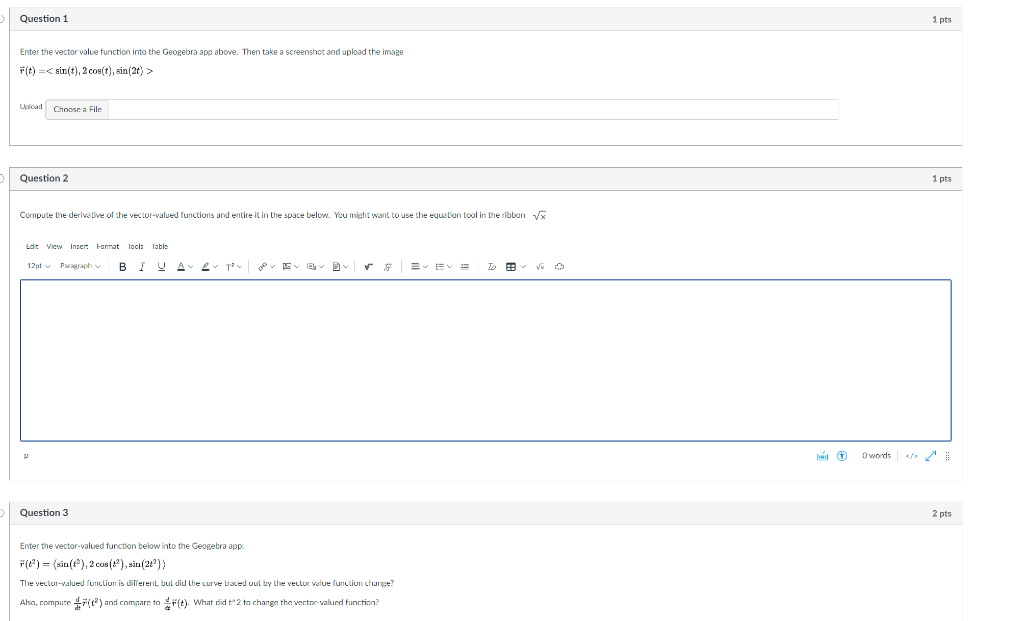Viewport: 1024px width, 621px height.
Task: Open the Paragraph style dropdown
Action: [80, 266]
